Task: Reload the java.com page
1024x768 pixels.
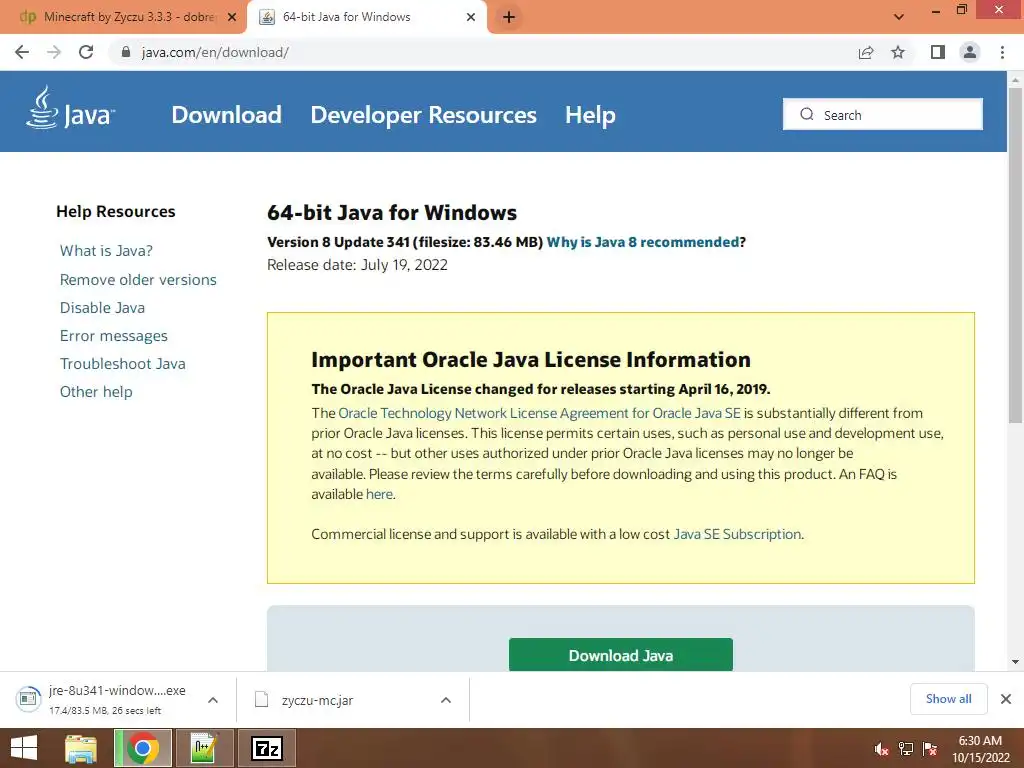Action: pyautogui.click(x=86, y=52)
